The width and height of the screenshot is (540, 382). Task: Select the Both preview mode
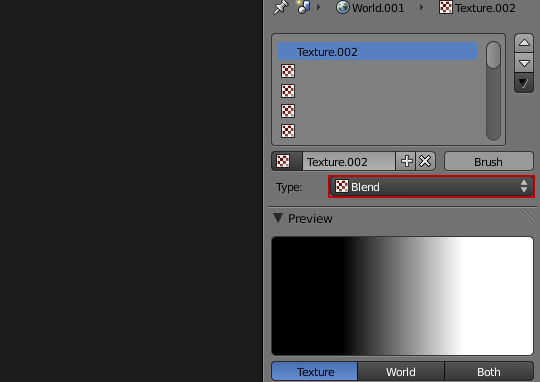coord(489,371)
